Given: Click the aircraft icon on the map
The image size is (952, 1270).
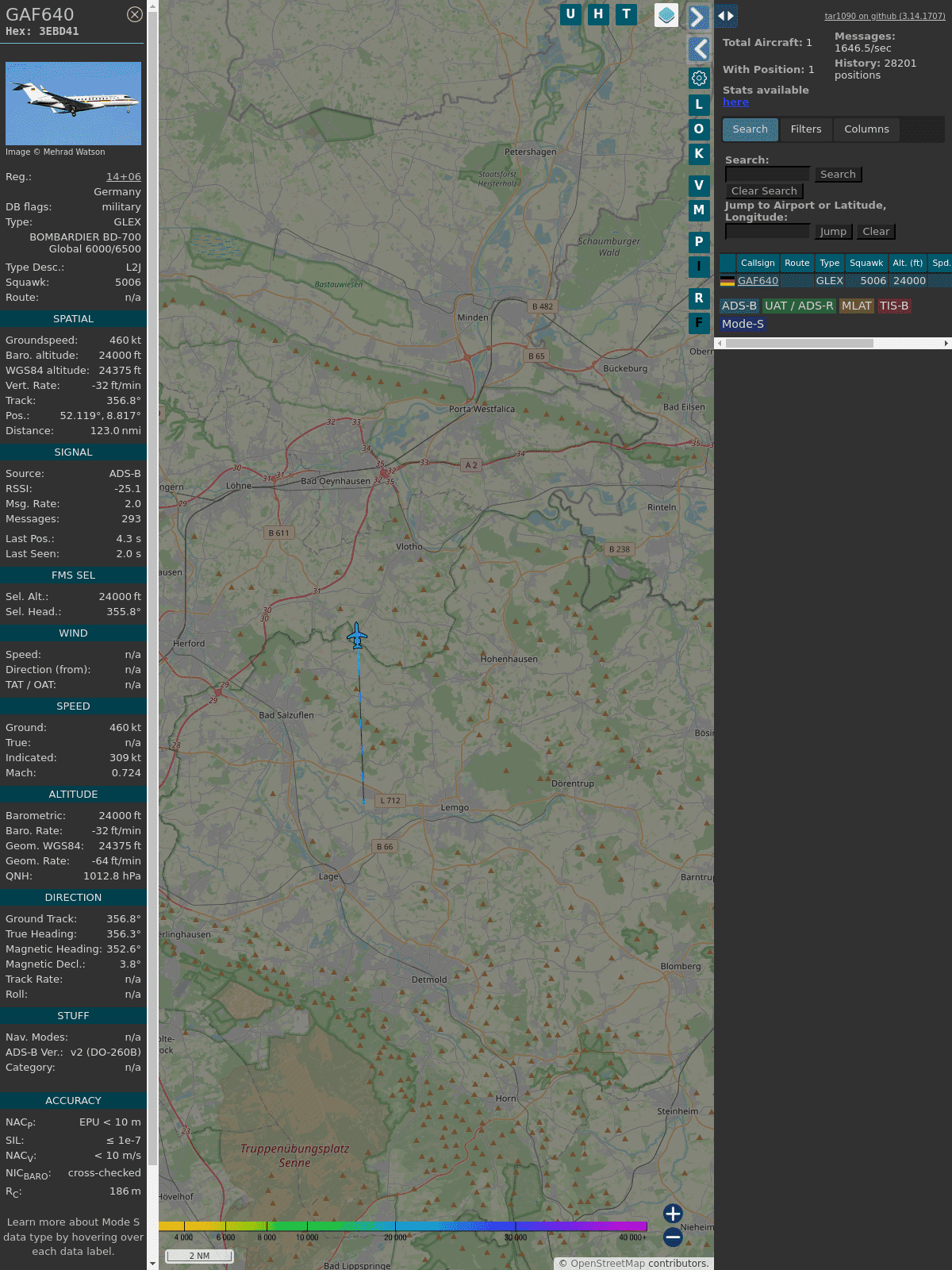Looking at the screenshot, I should click(x=357, y=636).
